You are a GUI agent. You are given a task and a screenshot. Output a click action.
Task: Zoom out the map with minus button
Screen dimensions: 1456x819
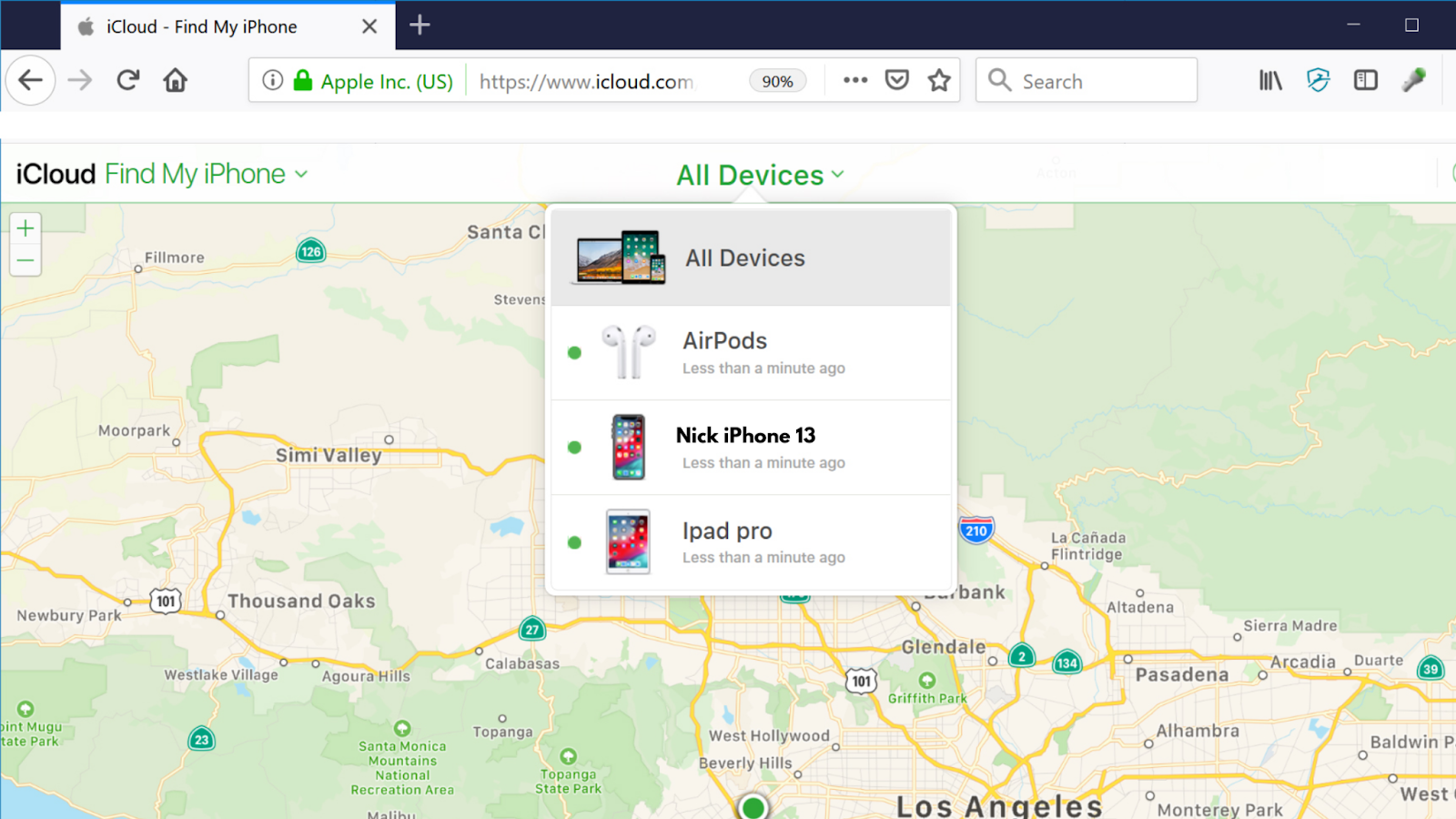click(25, 261)
